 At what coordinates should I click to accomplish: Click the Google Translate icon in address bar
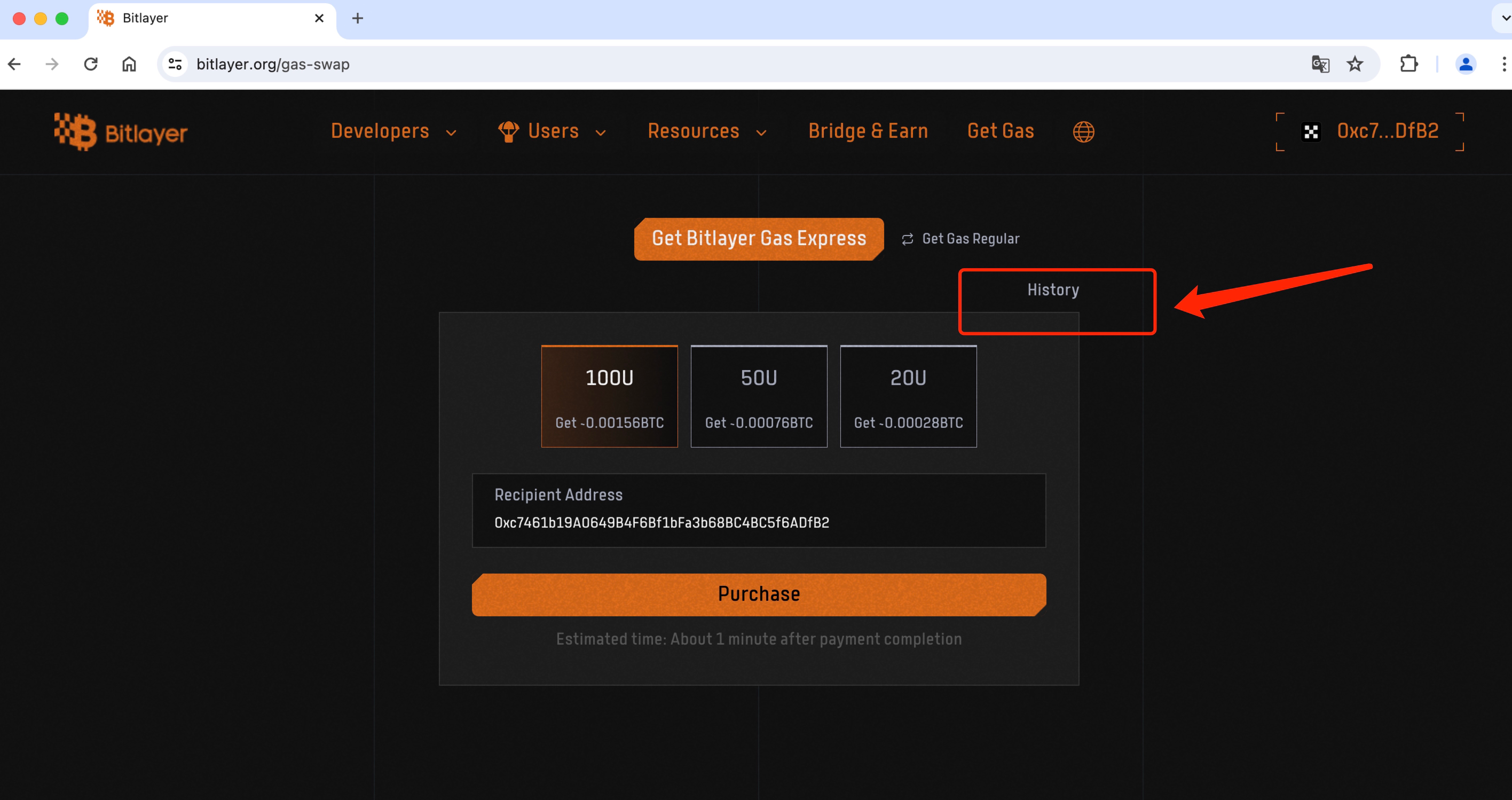1320,64
